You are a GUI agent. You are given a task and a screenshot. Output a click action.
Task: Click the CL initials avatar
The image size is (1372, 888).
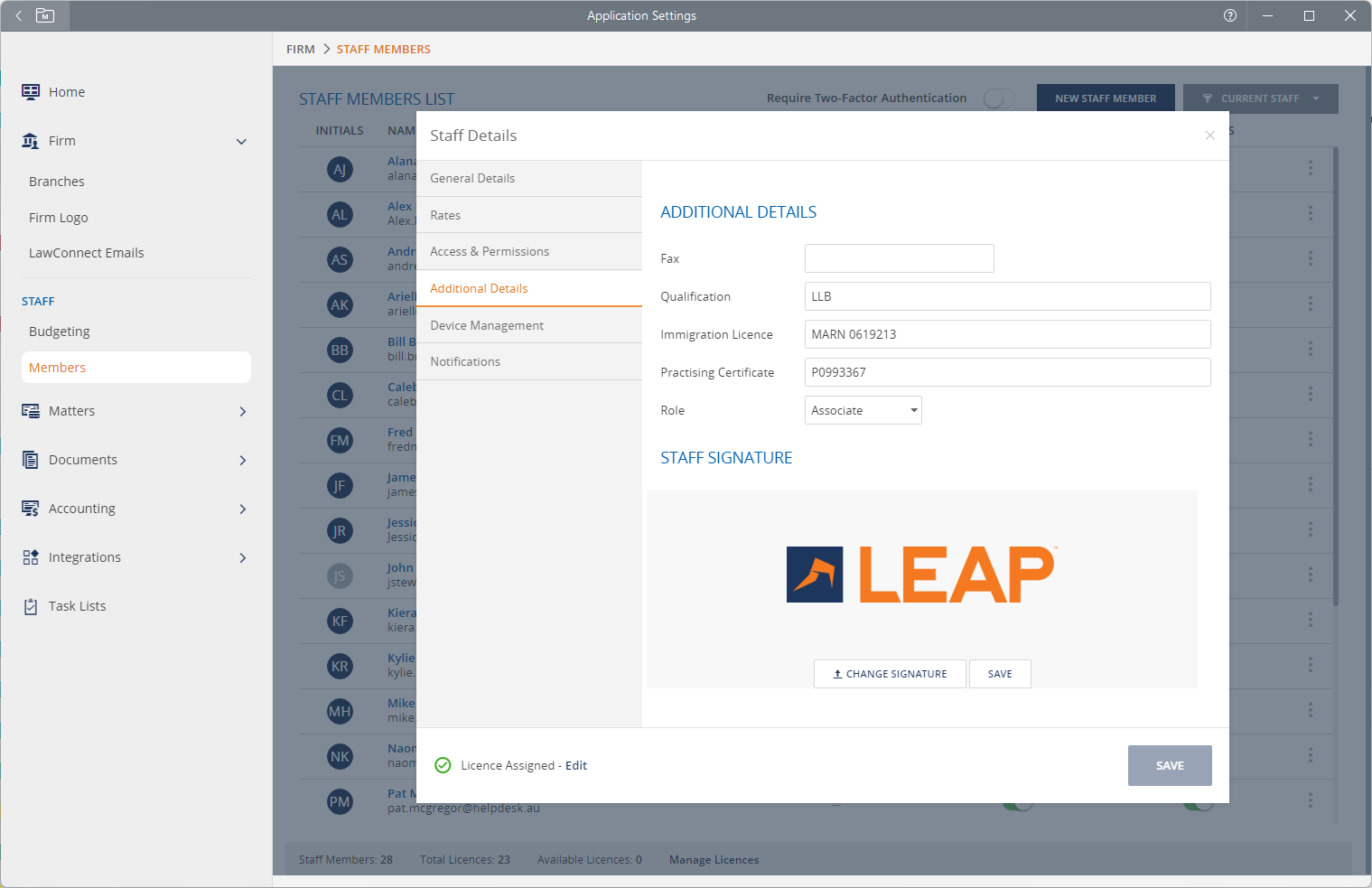[x=340, y=396]
